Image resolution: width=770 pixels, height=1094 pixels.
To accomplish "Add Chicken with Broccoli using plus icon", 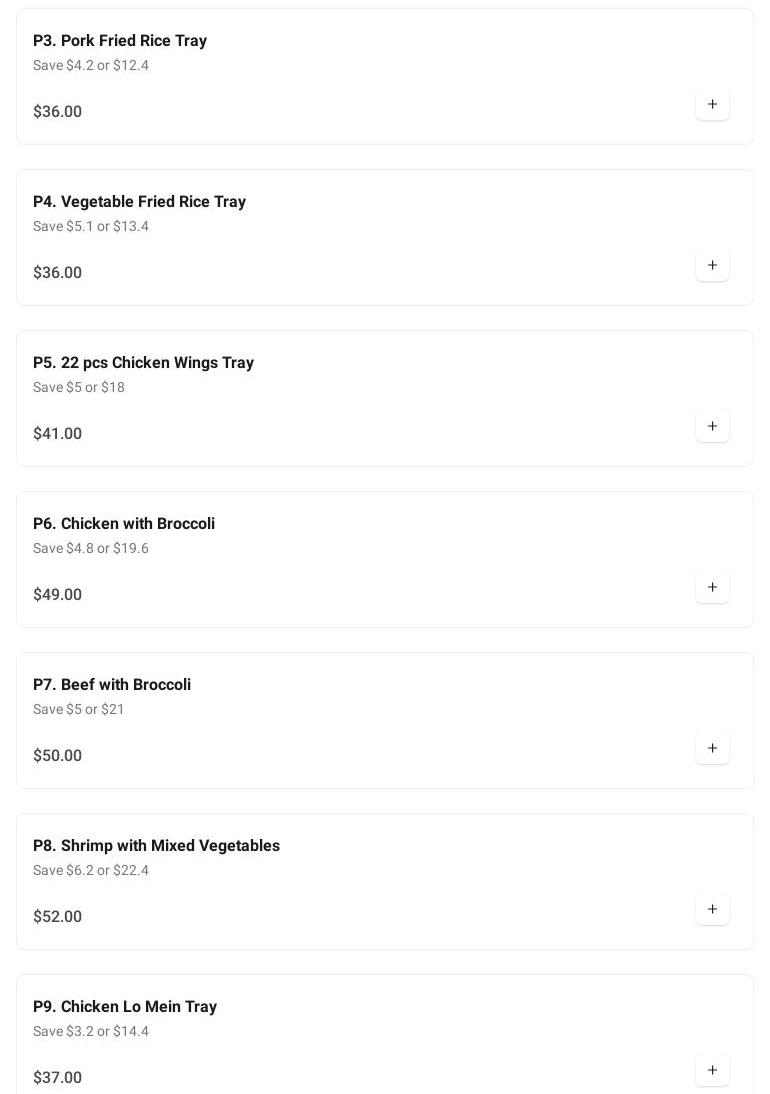I will click(712, 587).
